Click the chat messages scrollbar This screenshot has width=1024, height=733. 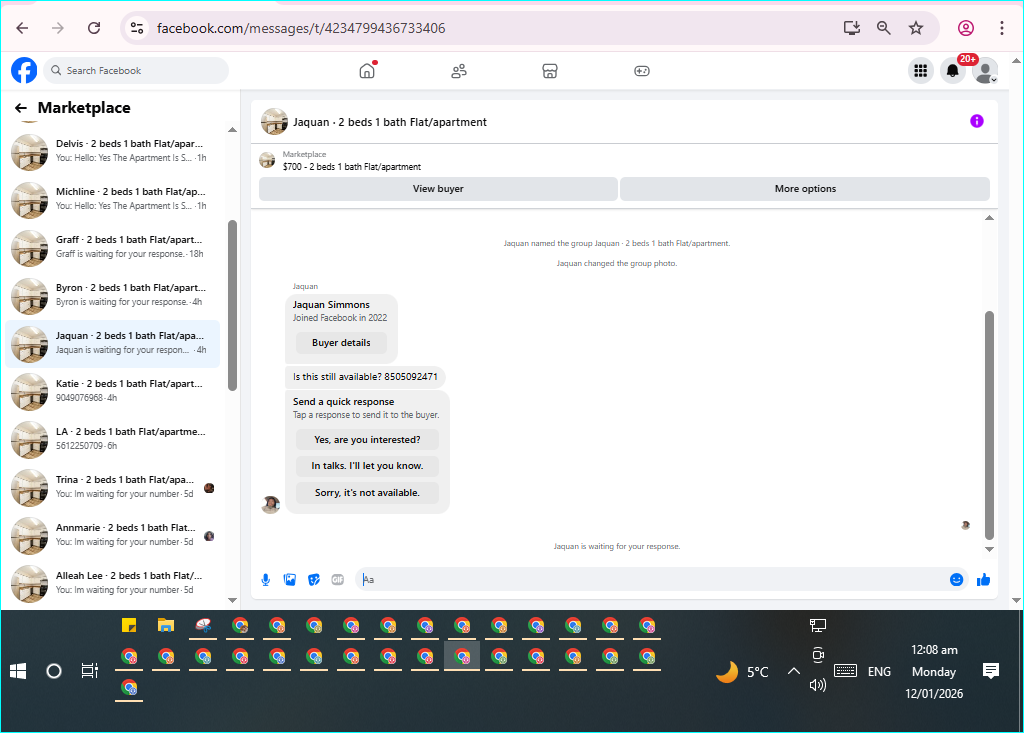[989, 425]
